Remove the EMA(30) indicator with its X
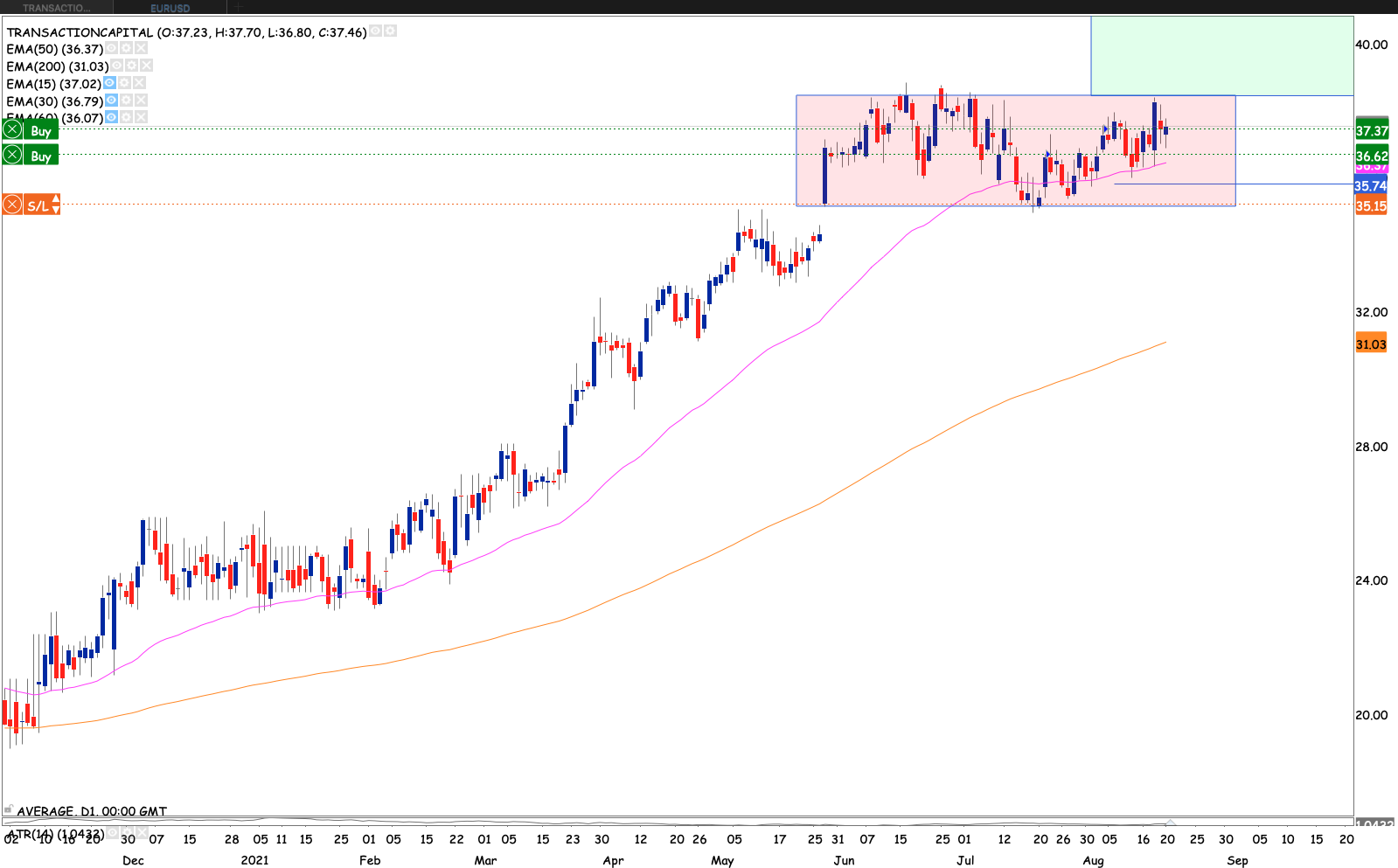 point(141,101)
